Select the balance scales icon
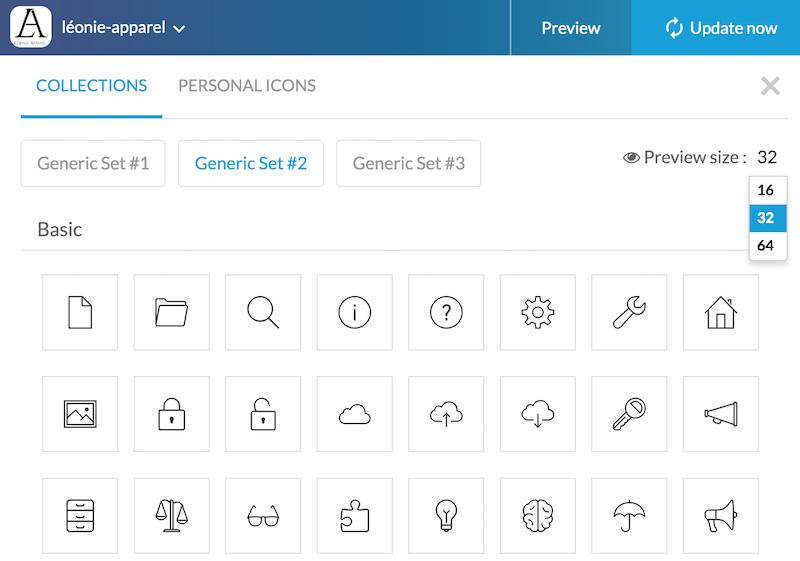This screenshot has height=561, width=800. click(171, 516)
